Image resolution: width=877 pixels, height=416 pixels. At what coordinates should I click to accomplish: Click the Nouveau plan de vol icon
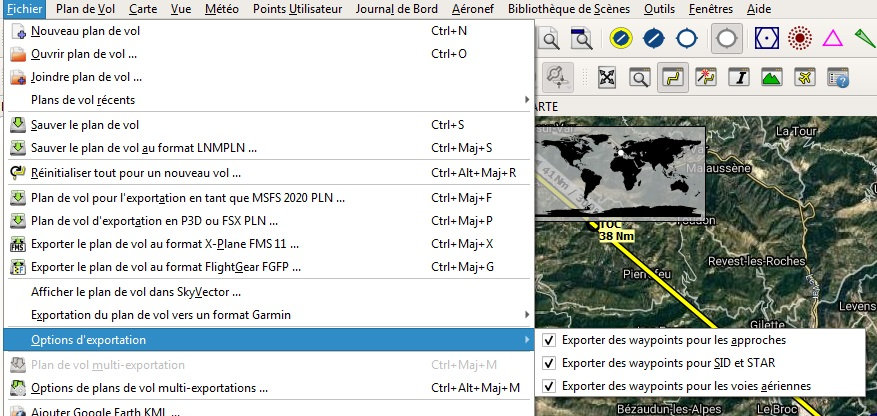(18, 31)
